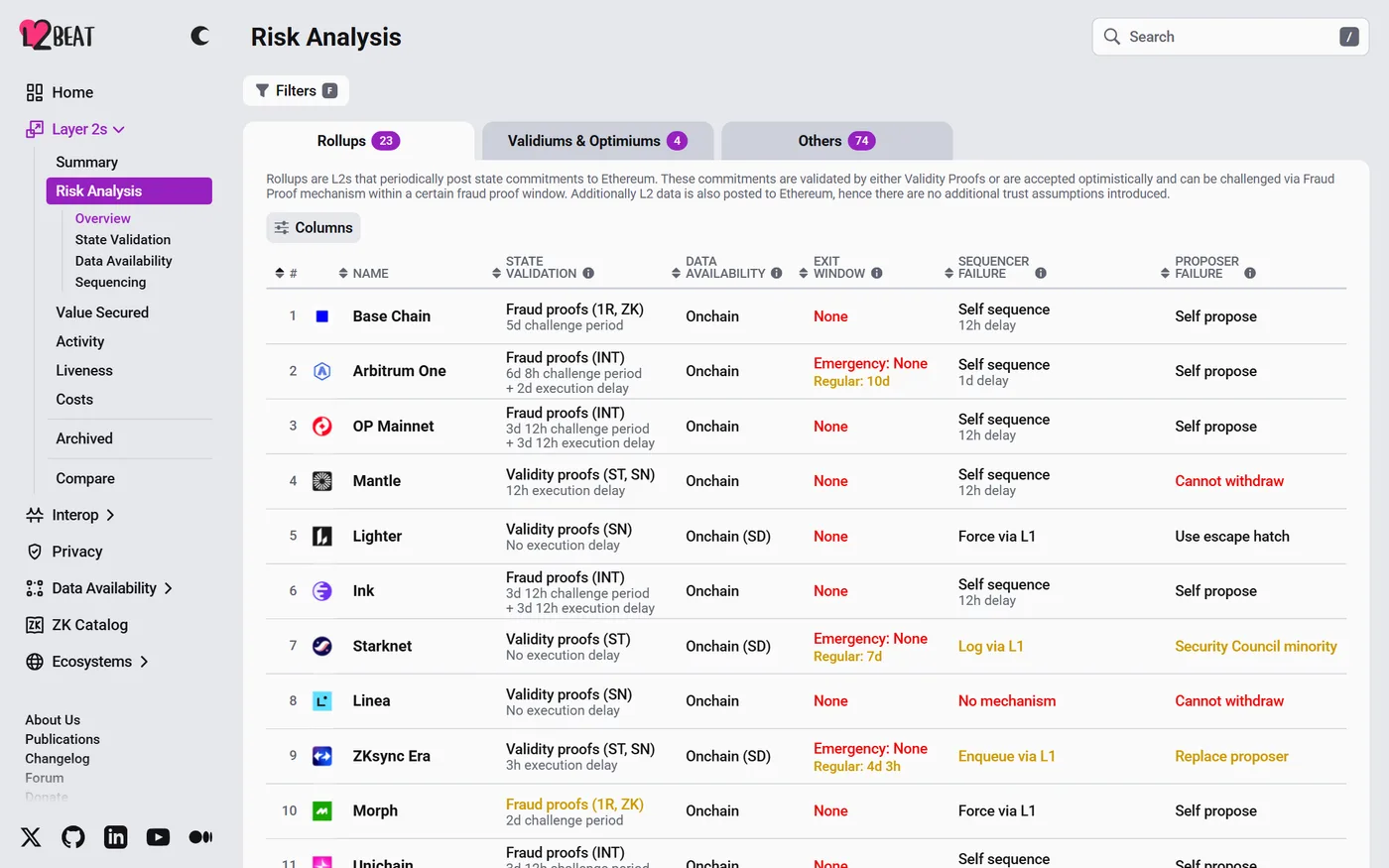
Task: Click ZKsync Era 'Replace proposer' cell
Action: click(1231, 756)
